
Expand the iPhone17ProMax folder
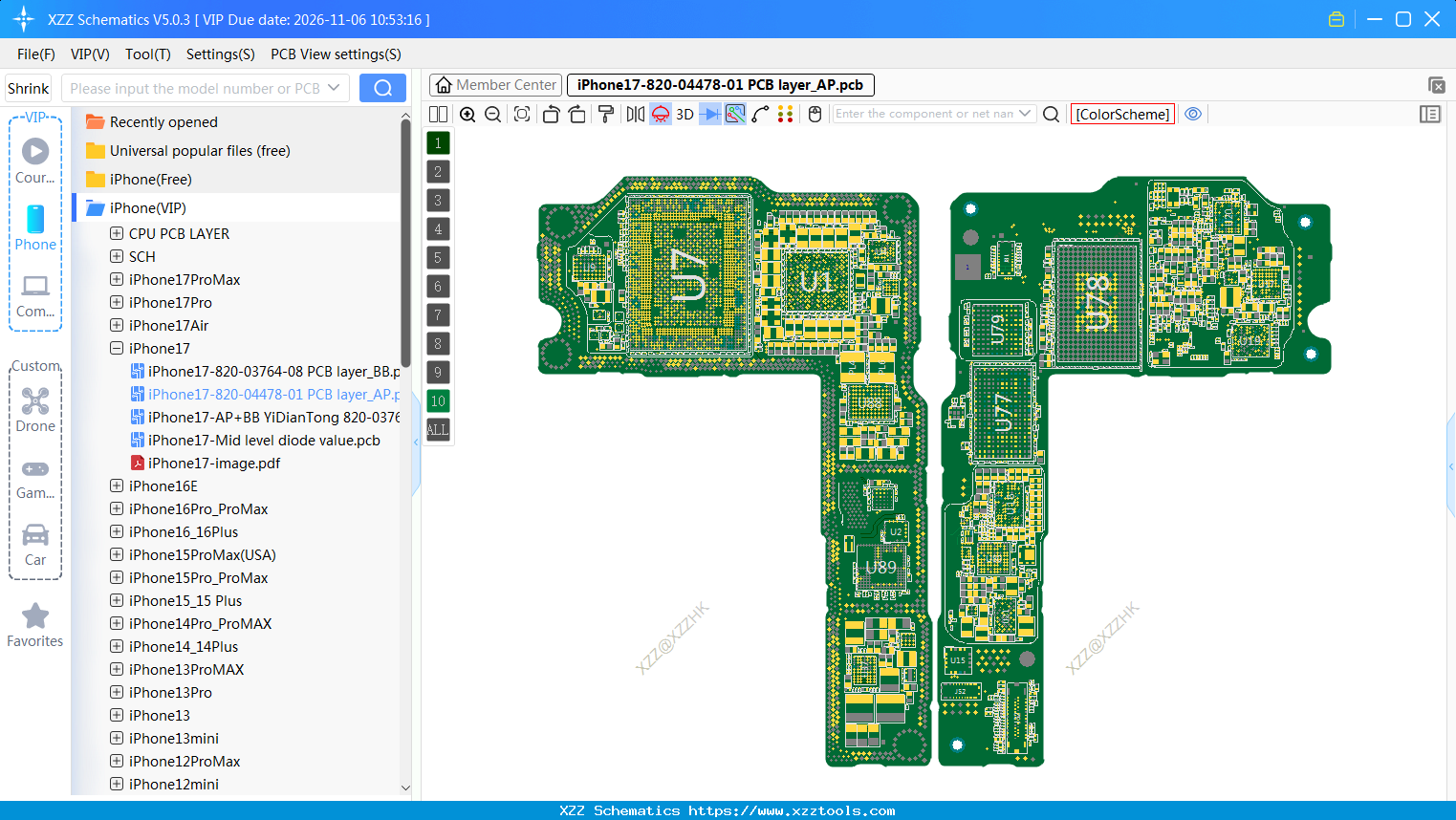117,279
